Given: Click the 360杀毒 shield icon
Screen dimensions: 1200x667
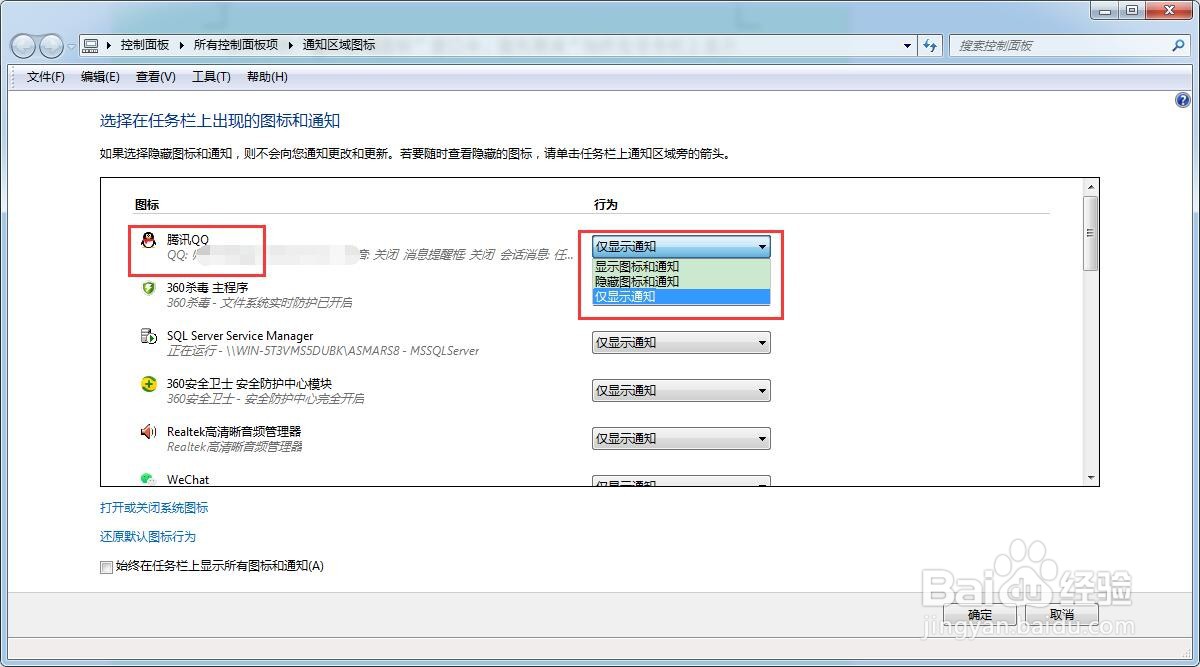Looking at the screenshot, I should click(x=148, y=288).
